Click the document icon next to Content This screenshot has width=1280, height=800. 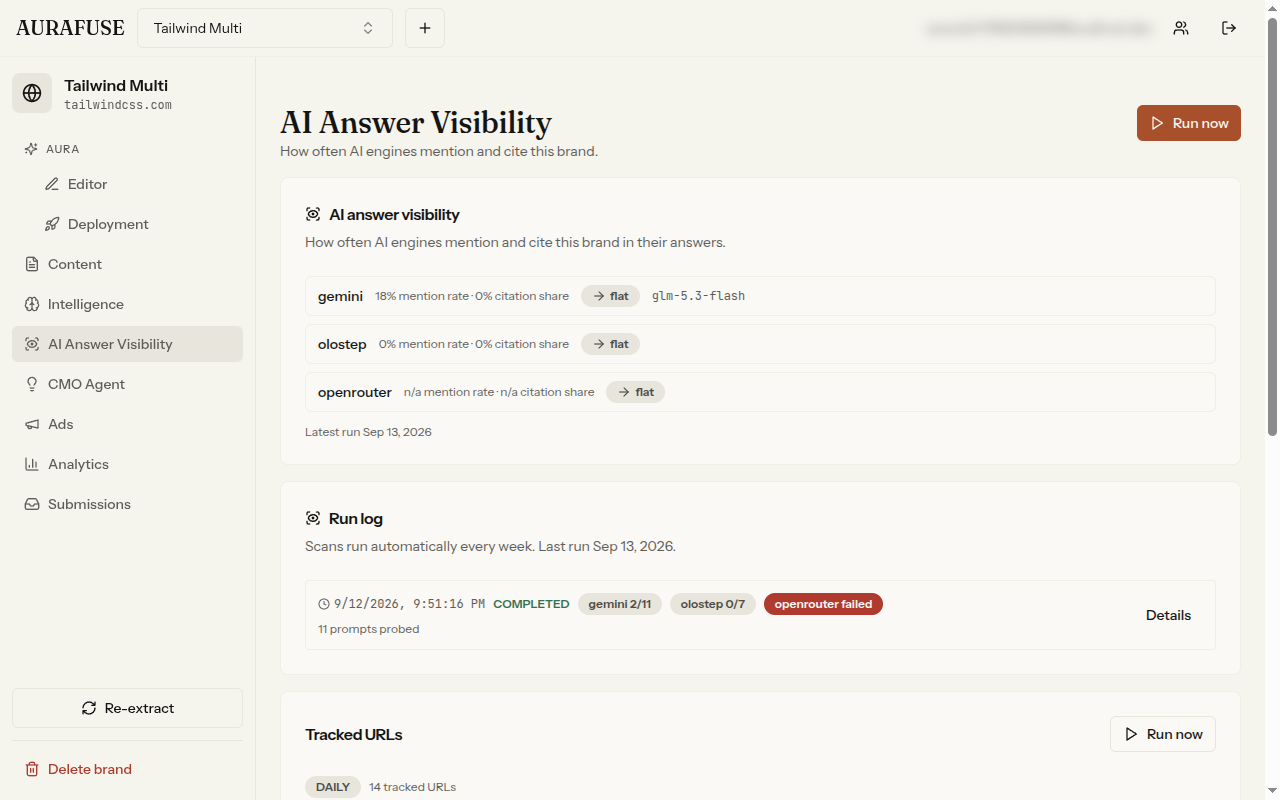pyautogui.click(x=32, y=264)
